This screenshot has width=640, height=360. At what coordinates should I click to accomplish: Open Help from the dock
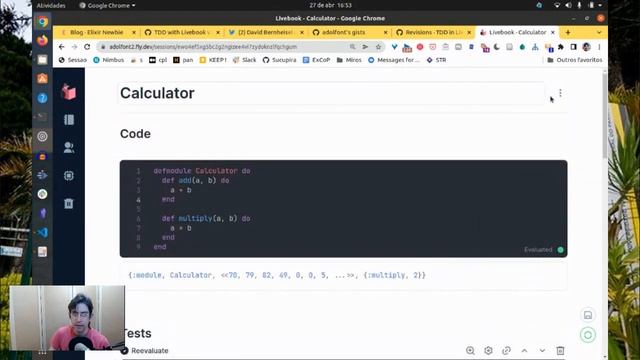point(42,98)
